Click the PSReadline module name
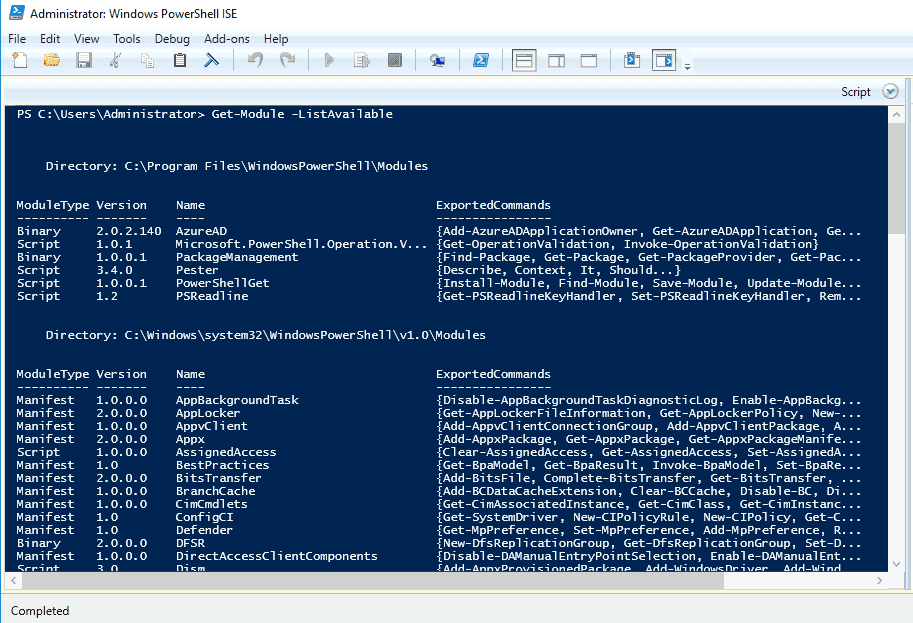Screen dimensions: 913x623 (212, 296)
